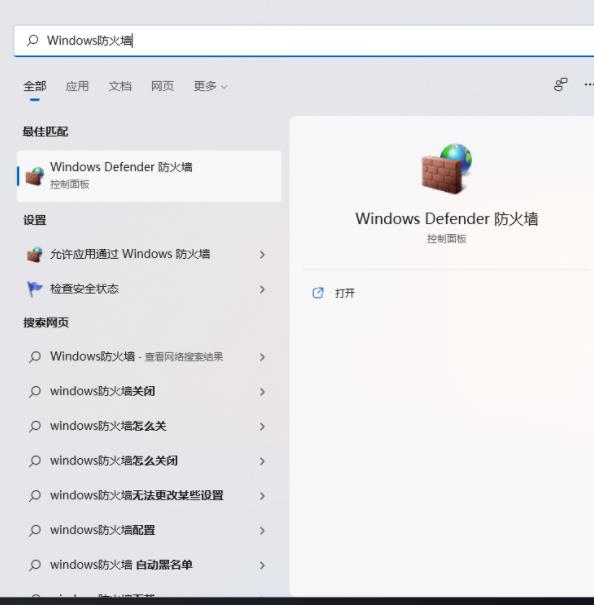This screenshot has width=594, height=605.
Task: Click search icon beside windows防火墙怎么关闭
Action: pyautogui.click(x=35, y=461)
